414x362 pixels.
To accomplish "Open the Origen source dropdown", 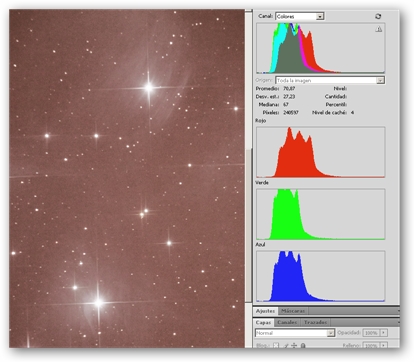I will click(x=330, y=80).
